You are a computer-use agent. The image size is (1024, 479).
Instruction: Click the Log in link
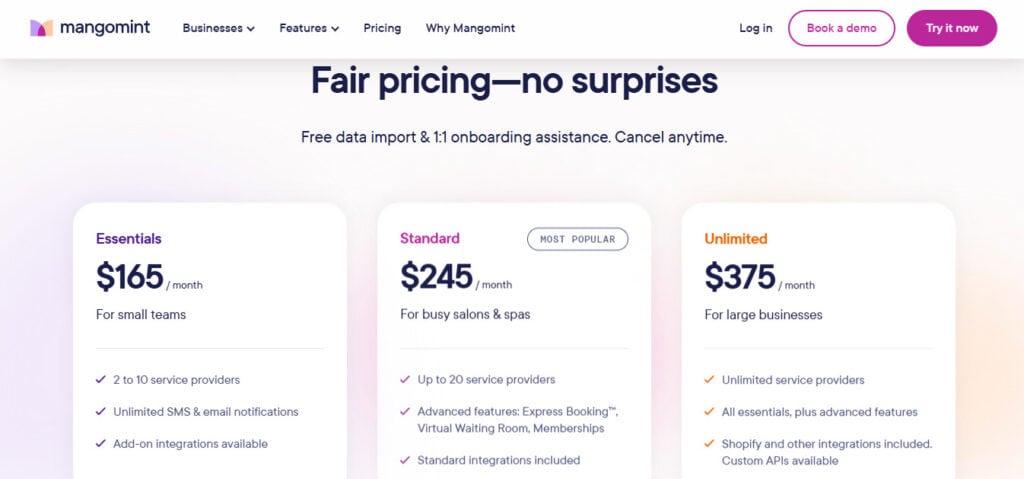(x=756, y=28)
